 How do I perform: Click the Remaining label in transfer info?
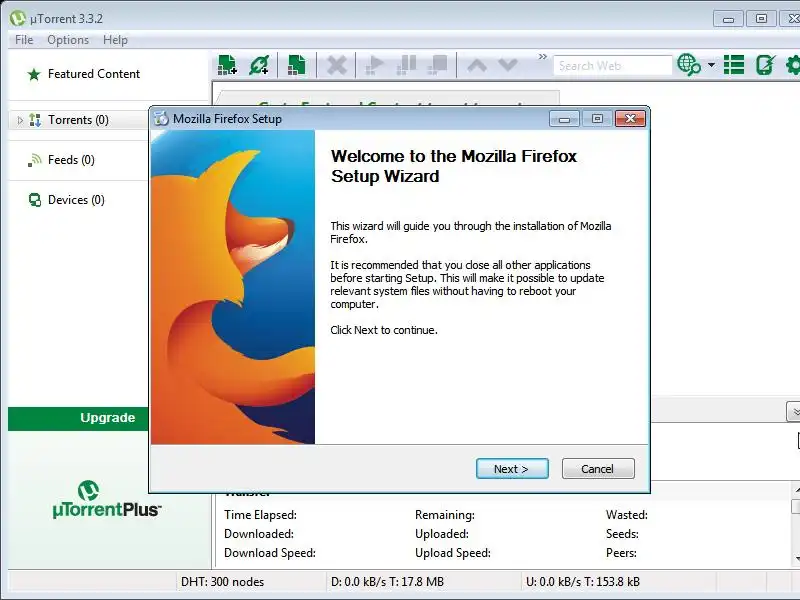click(x=445, y=515)
